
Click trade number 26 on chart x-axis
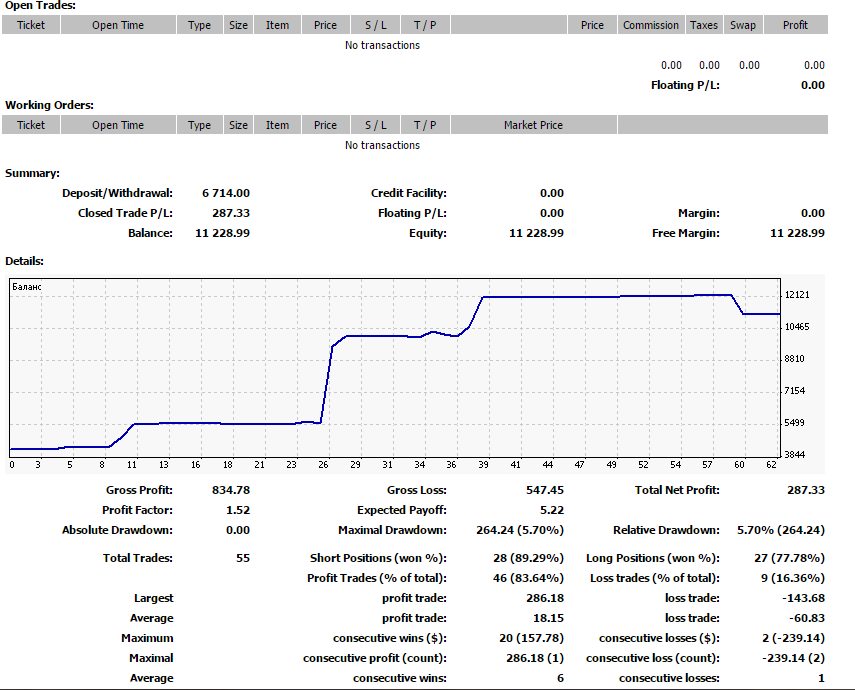pos(323,465)
